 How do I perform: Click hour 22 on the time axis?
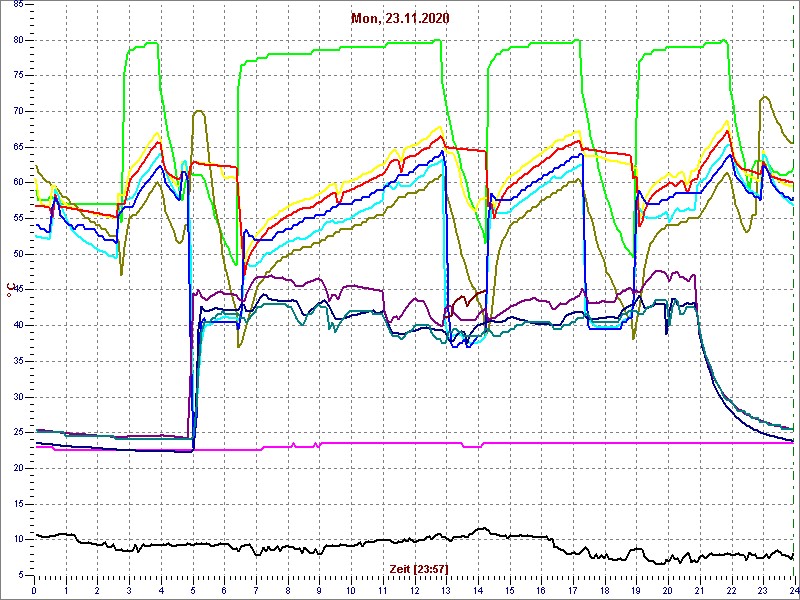[x=730, y=590]
